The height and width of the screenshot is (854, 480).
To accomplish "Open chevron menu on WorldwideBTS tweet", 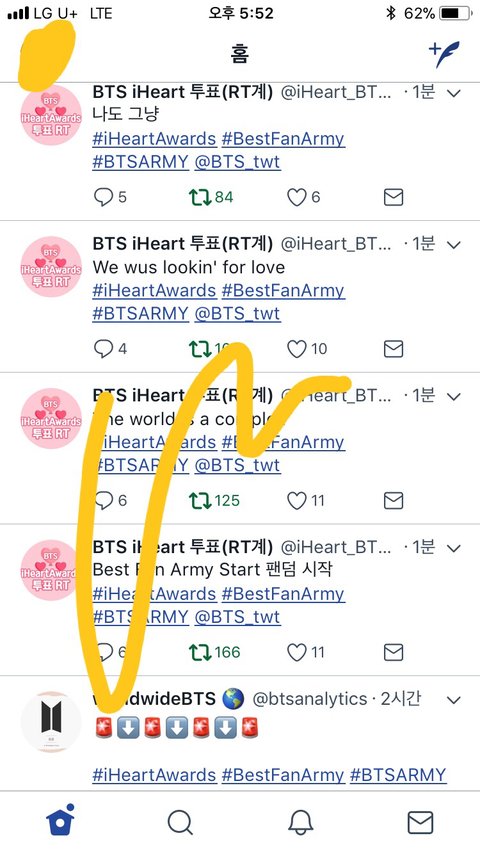I will tap(454, 700).
